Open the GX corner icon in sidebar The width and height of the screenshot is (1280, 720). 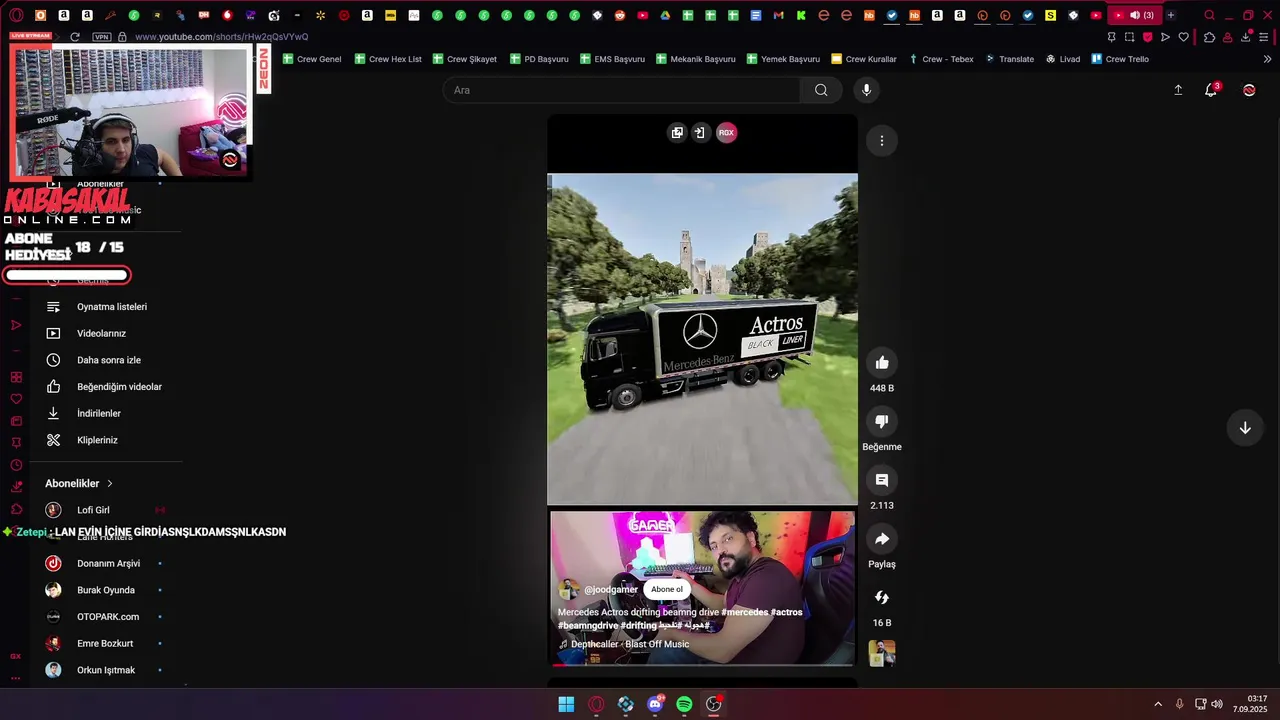pyautogui.click(x=16, y=656)
